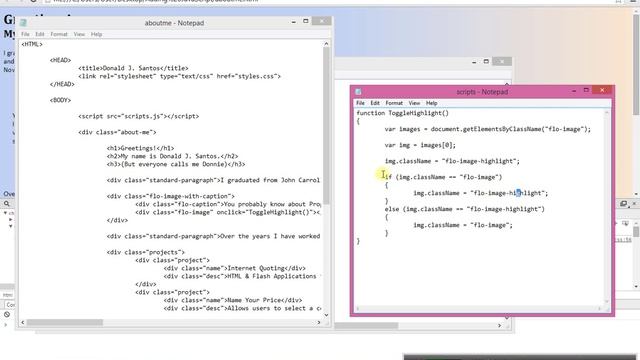The image size is (640, 360).
Task: Open View menu in scripts Notepad
Action: [414, 103]
